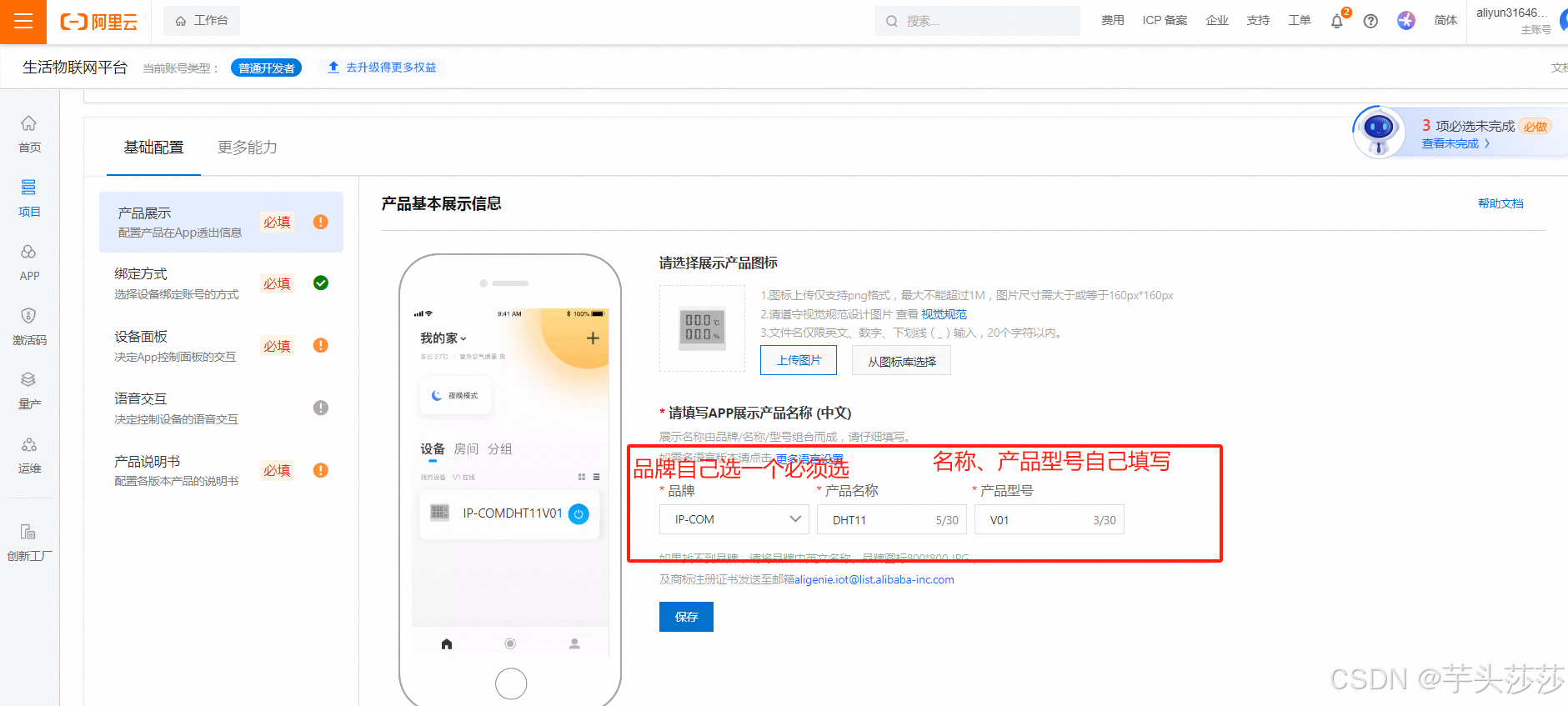Click list view icon in phone preview
Image resolution: width=1568 pixels, height=706 pixels.
click(596, 477)
